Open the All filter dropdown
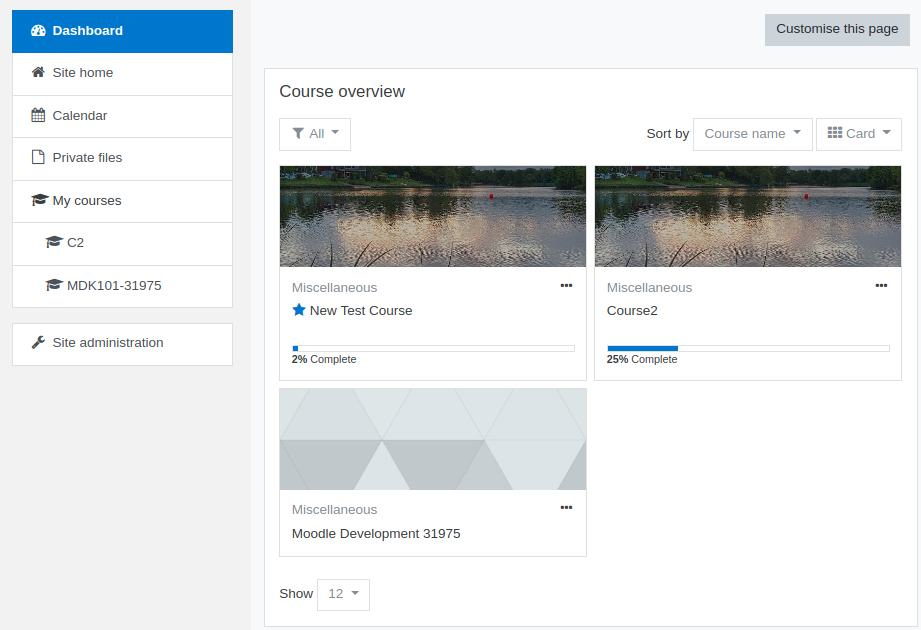 315,134
